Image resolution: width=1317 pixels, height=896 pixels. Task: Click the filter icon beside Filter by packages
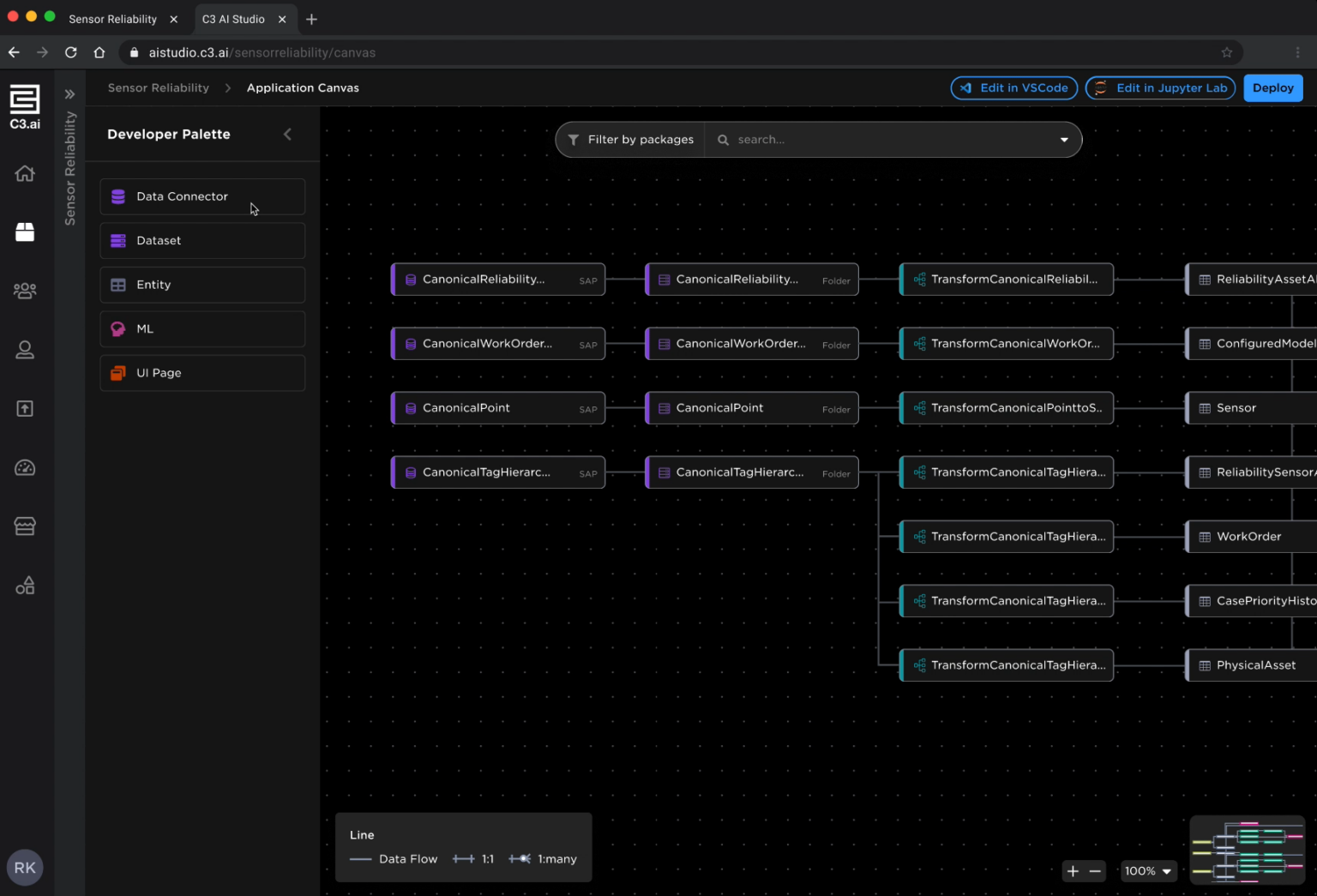[x=573, y=139]
